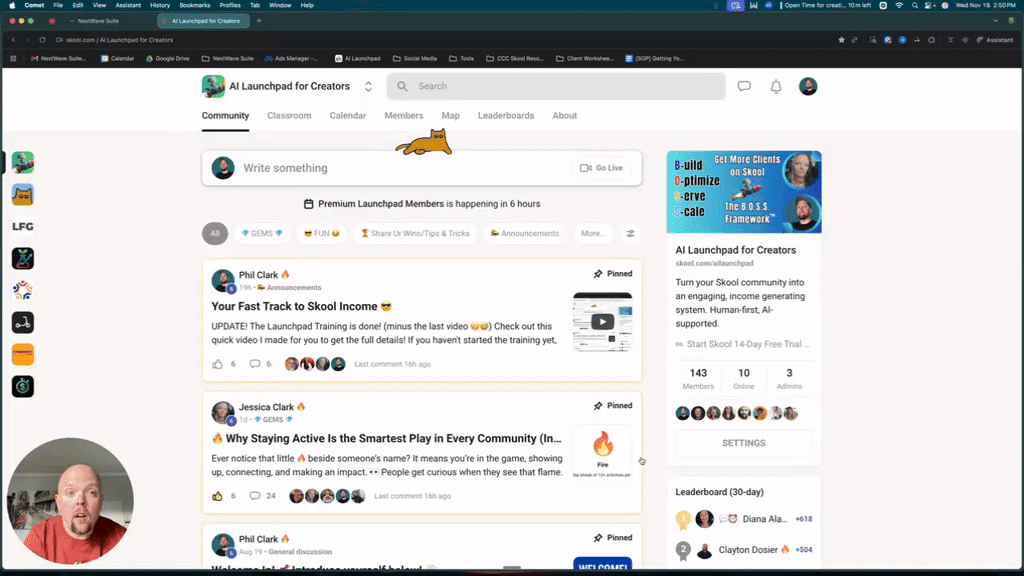1024x576 pixels.
Task: Filter by Share Ur Wins/Tips & Tricks
Action: click(415, 233)
